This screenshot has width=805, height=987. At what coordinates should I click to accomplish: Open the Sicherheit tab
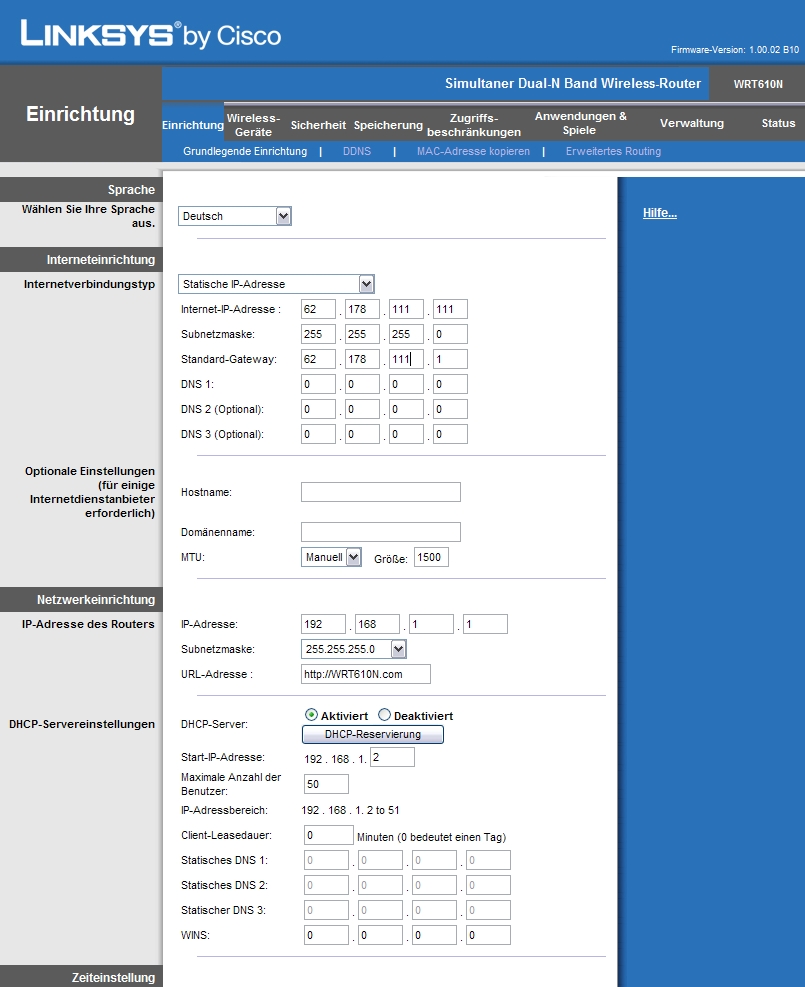click(x=318, y=125)
